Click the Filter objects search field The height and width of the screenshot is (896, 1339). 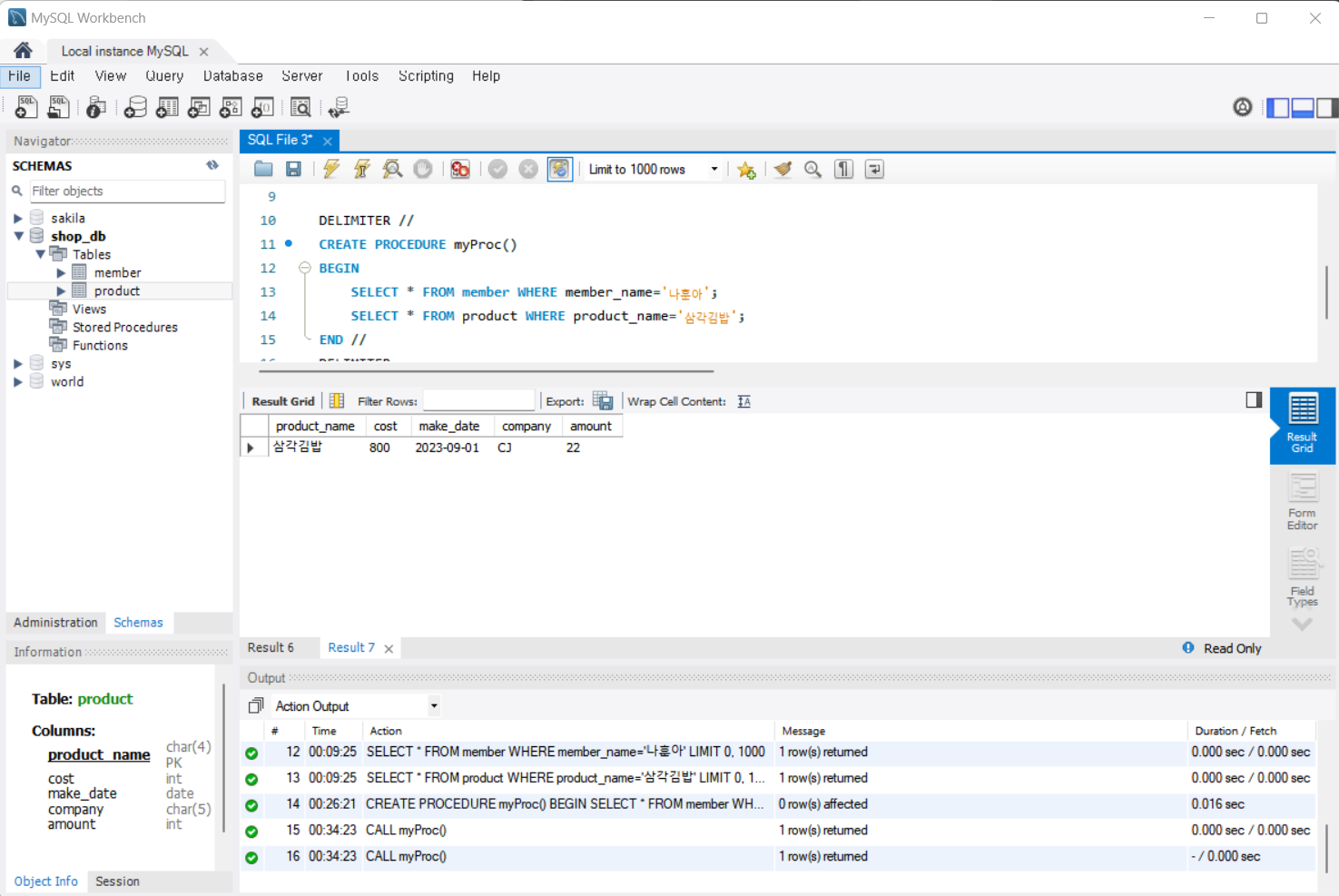point(127,191)
